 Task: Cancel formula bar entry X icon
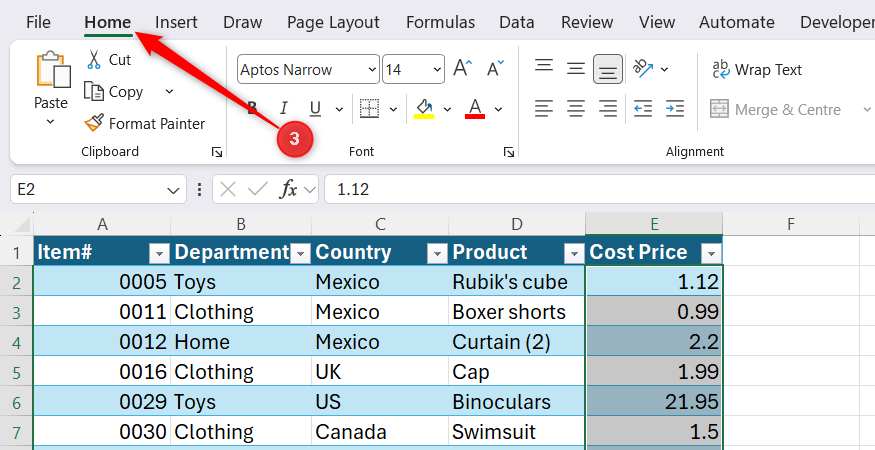click(228, 189)
